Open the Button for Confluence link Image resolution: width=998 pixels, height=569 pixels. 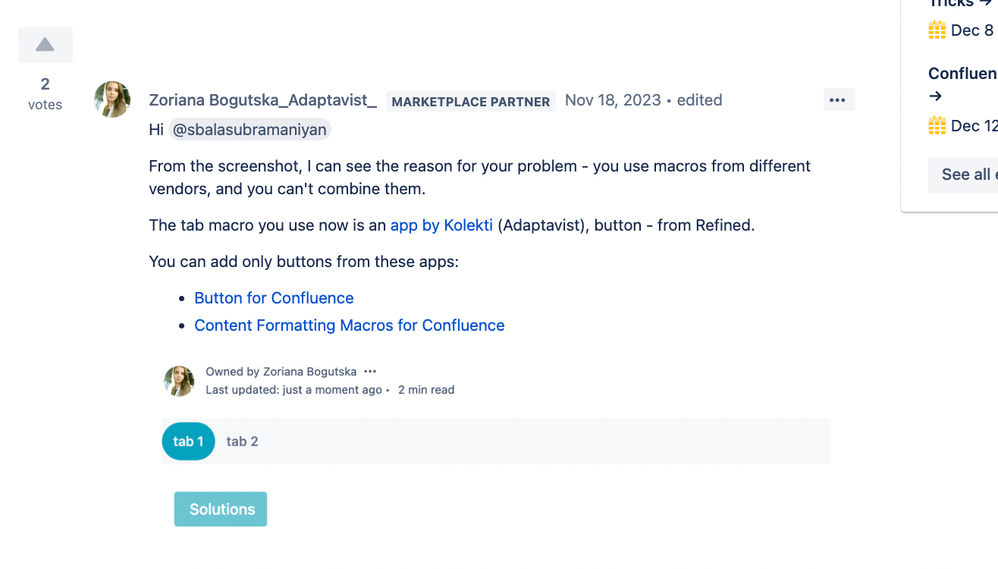[x=274, y=298]
